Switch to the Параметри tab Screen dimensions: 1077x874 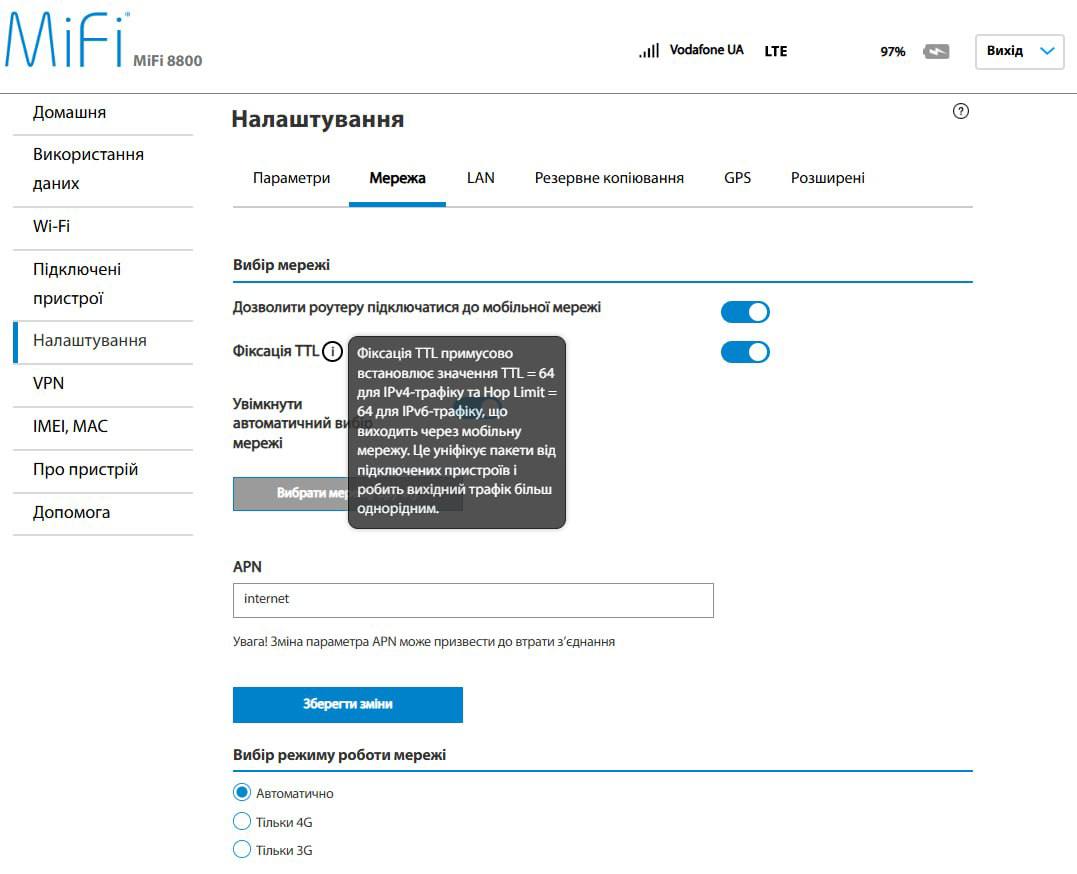[x=291, y=178]
